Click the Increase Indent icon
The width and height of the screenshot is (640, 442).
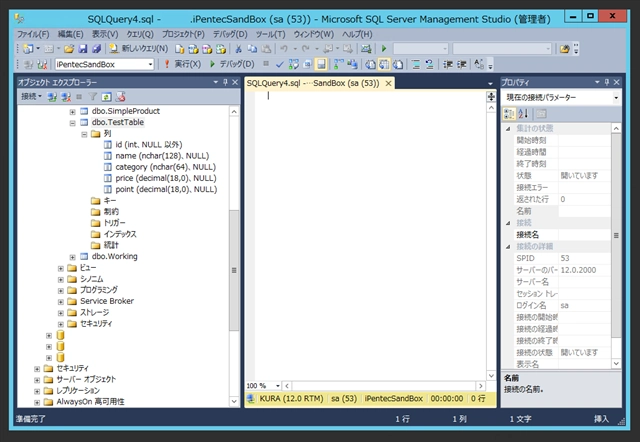(462, 64)
